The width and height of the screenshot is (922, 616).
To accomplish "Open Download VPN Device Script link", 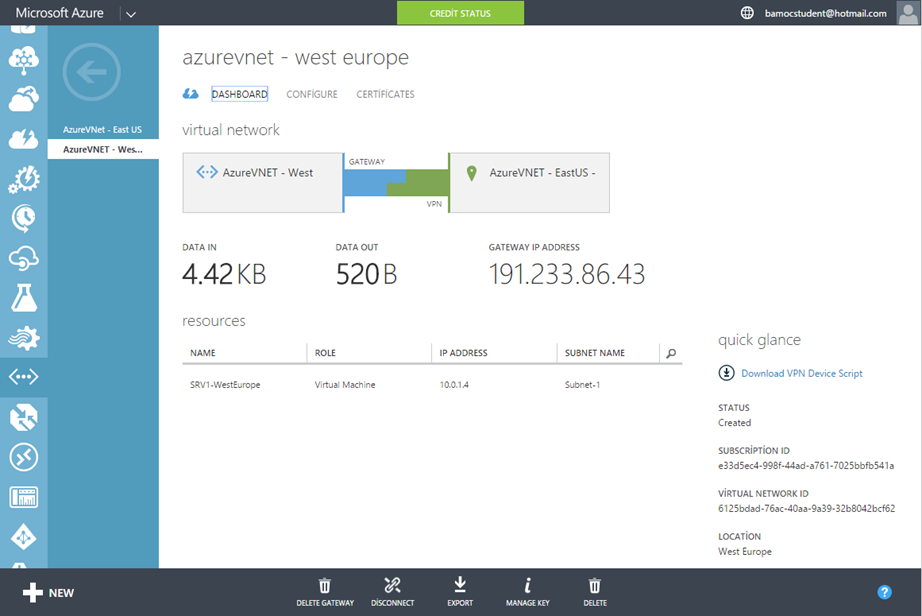I will click(x=801, y=373).
